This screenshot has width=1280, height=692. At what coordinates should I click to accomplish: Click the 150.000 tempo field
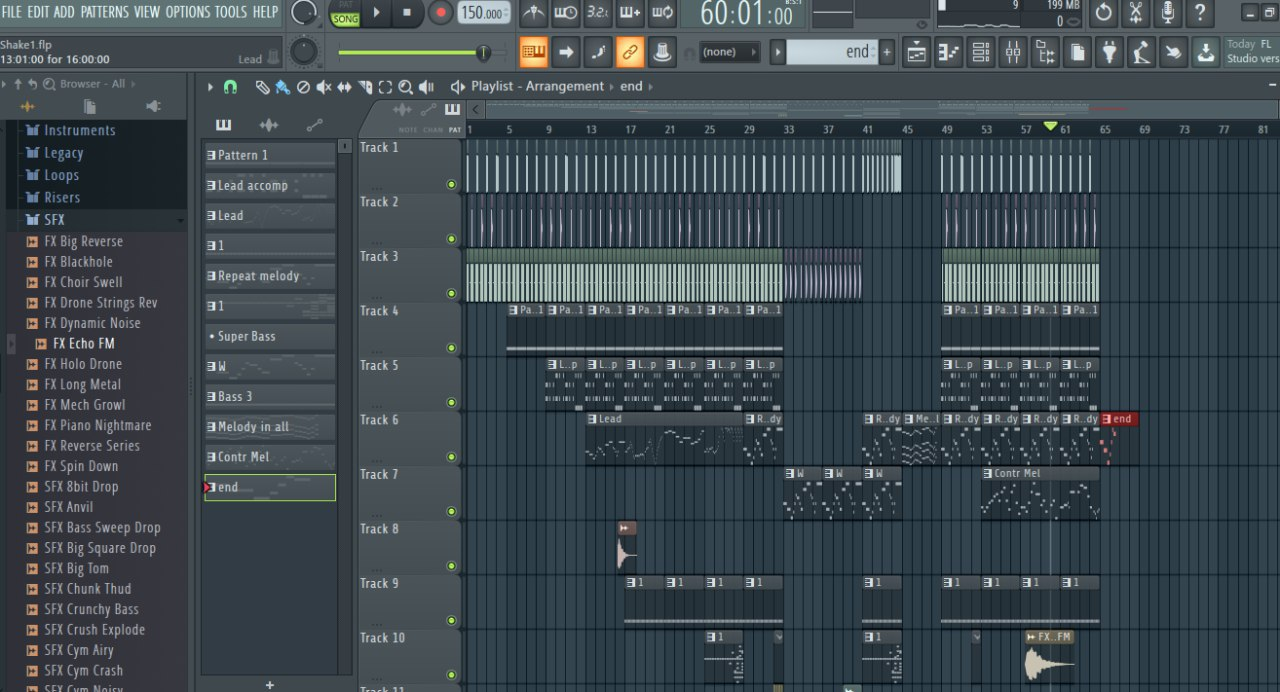point(484,13)
